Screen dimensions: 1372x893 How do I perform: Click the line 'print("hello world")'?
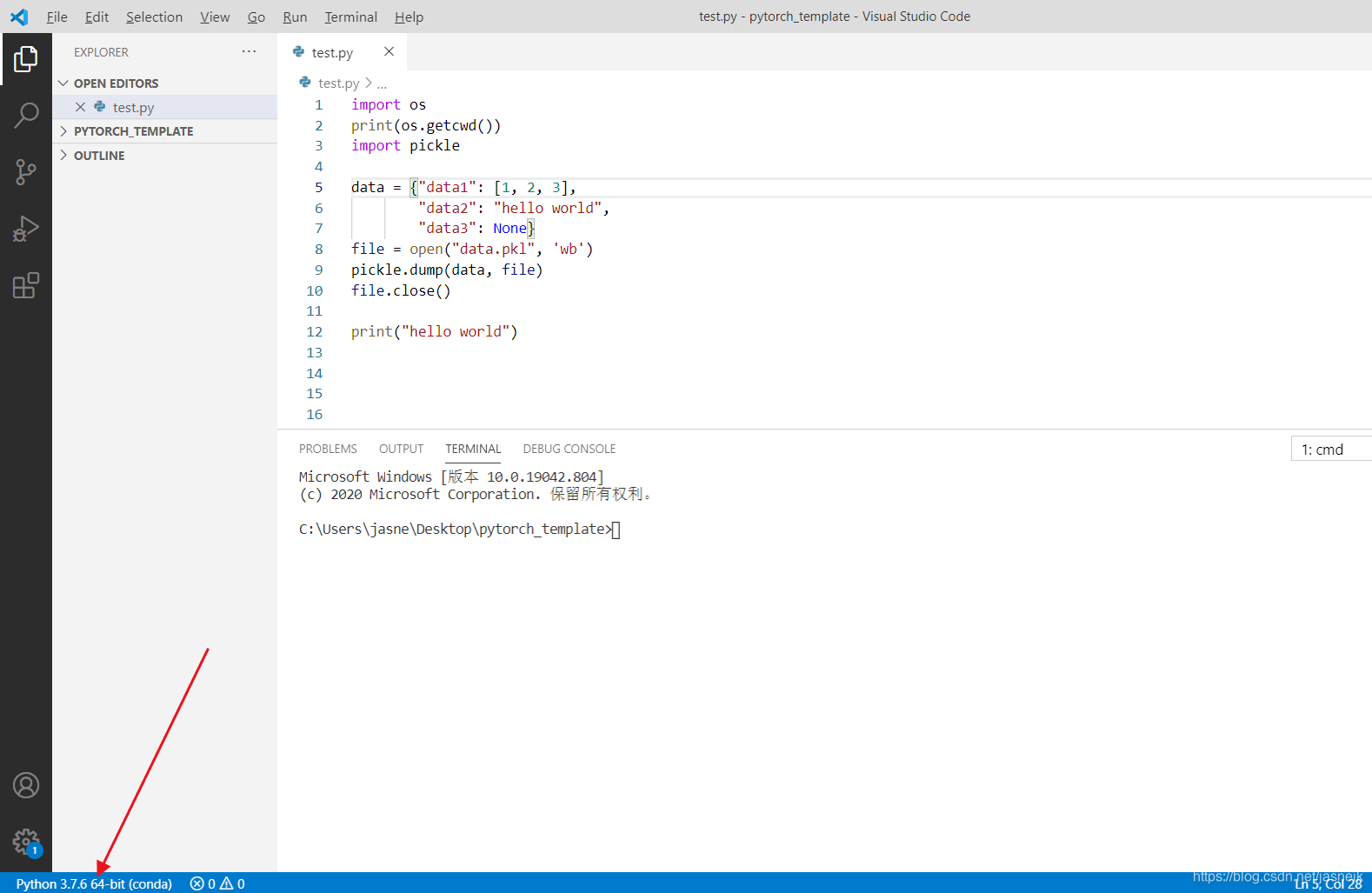coord(434,331)
